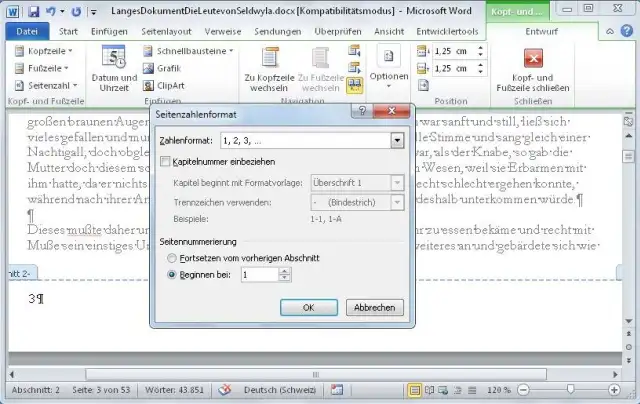Open the Optionen dropdown
The width and height of the screenshot is (640, 404).
[x=389, y=67]
